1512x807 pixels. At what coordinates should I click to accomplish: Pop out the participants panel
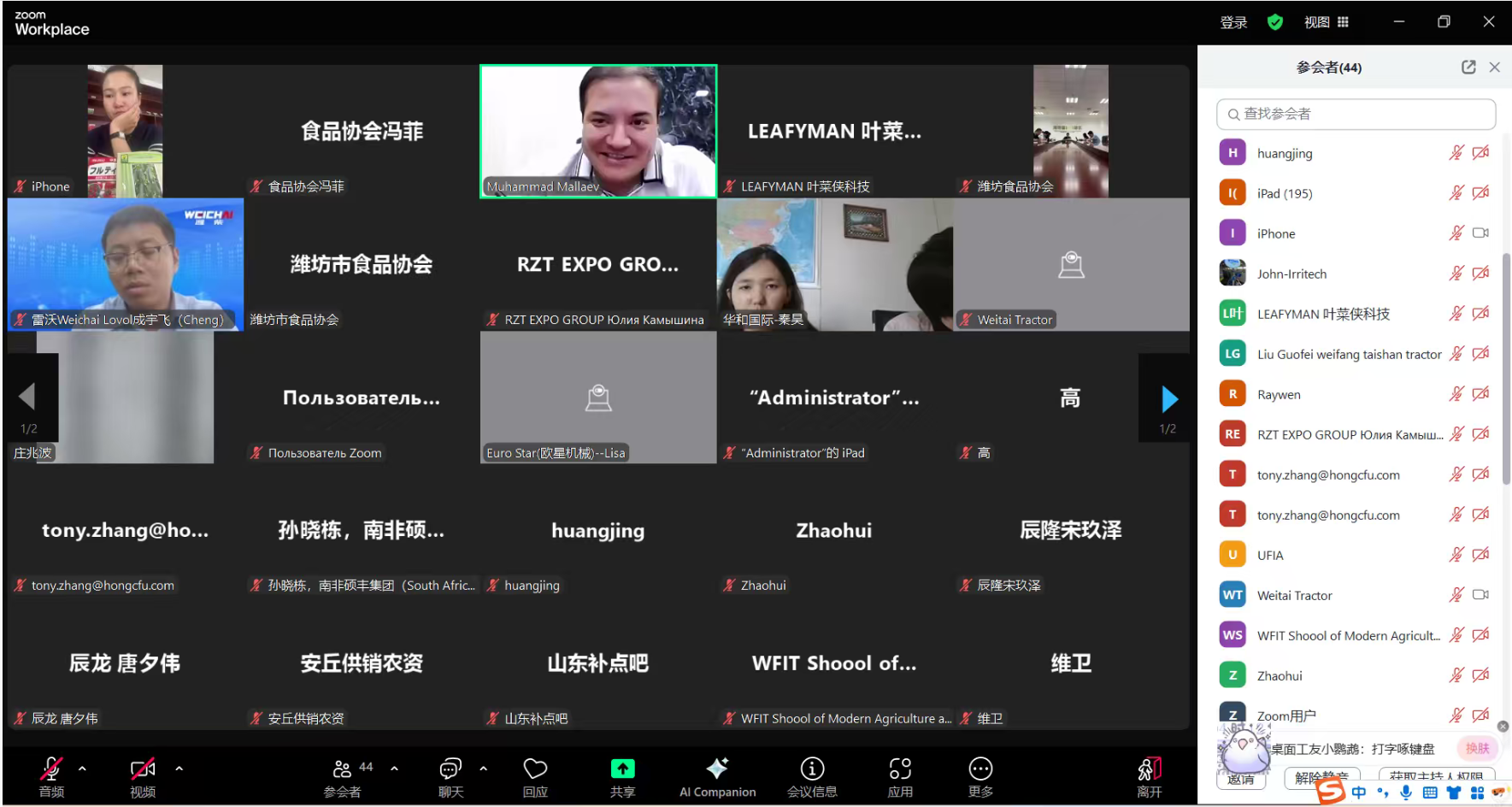(1468, 67)
